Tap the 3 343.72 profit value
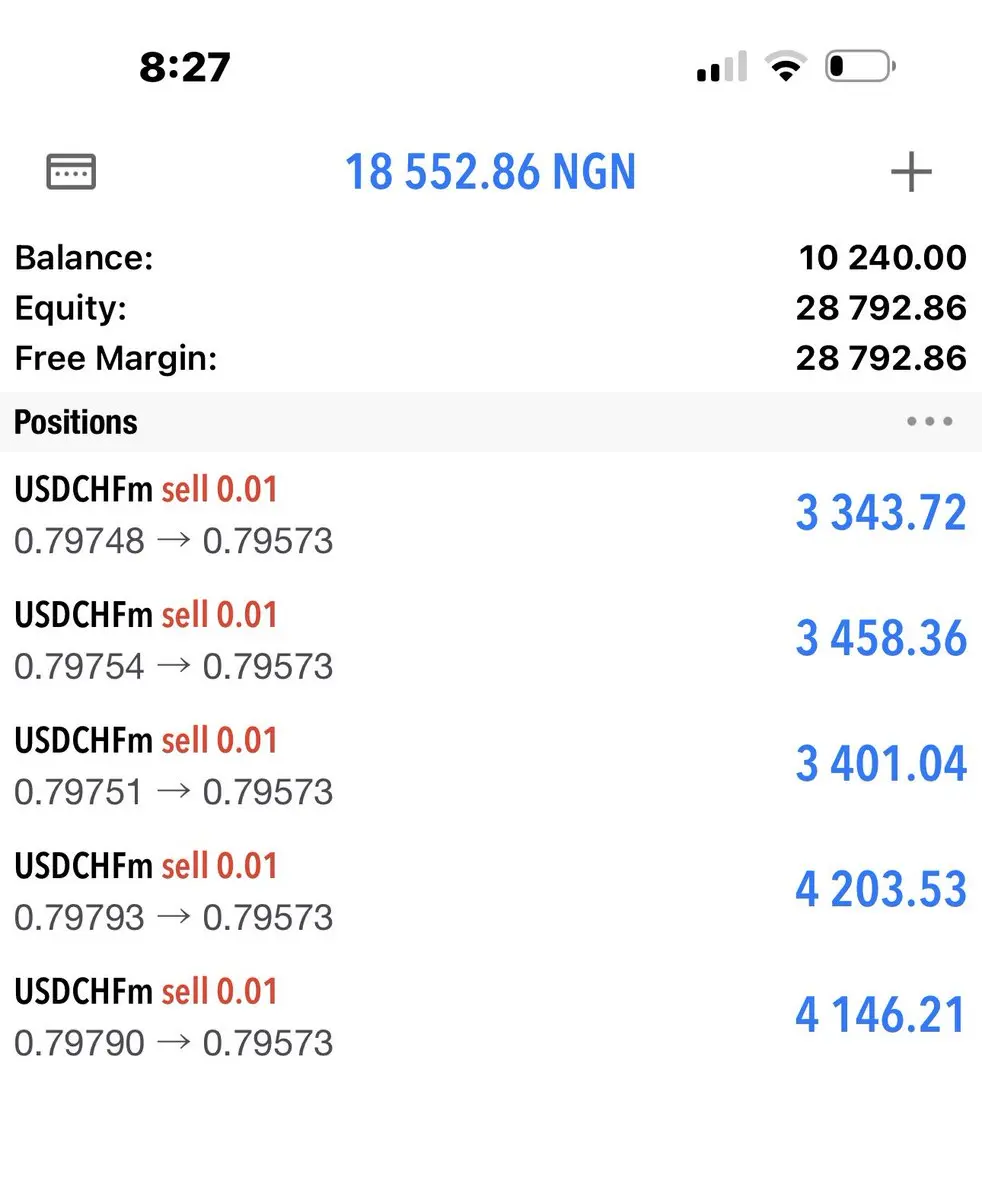The image size is (982, 1200). 881,513
